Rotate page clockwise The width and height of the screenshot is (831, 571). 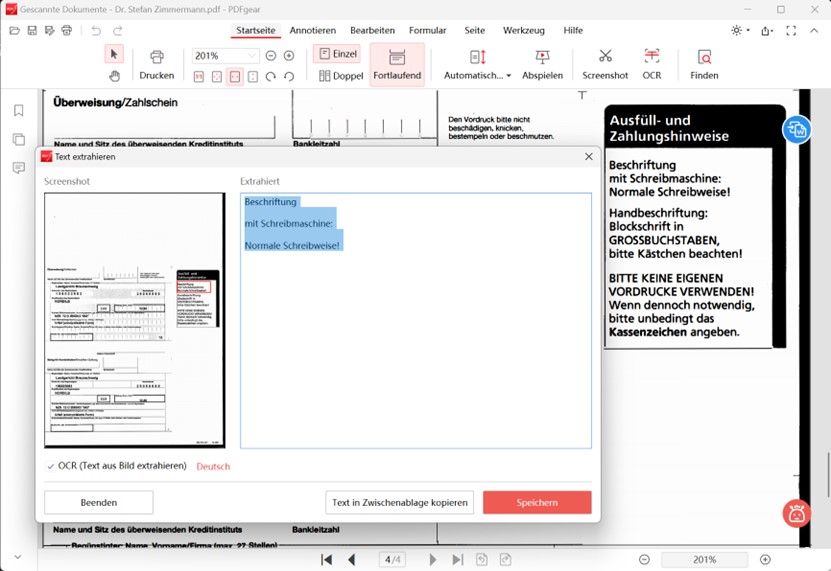coord(271,77)
